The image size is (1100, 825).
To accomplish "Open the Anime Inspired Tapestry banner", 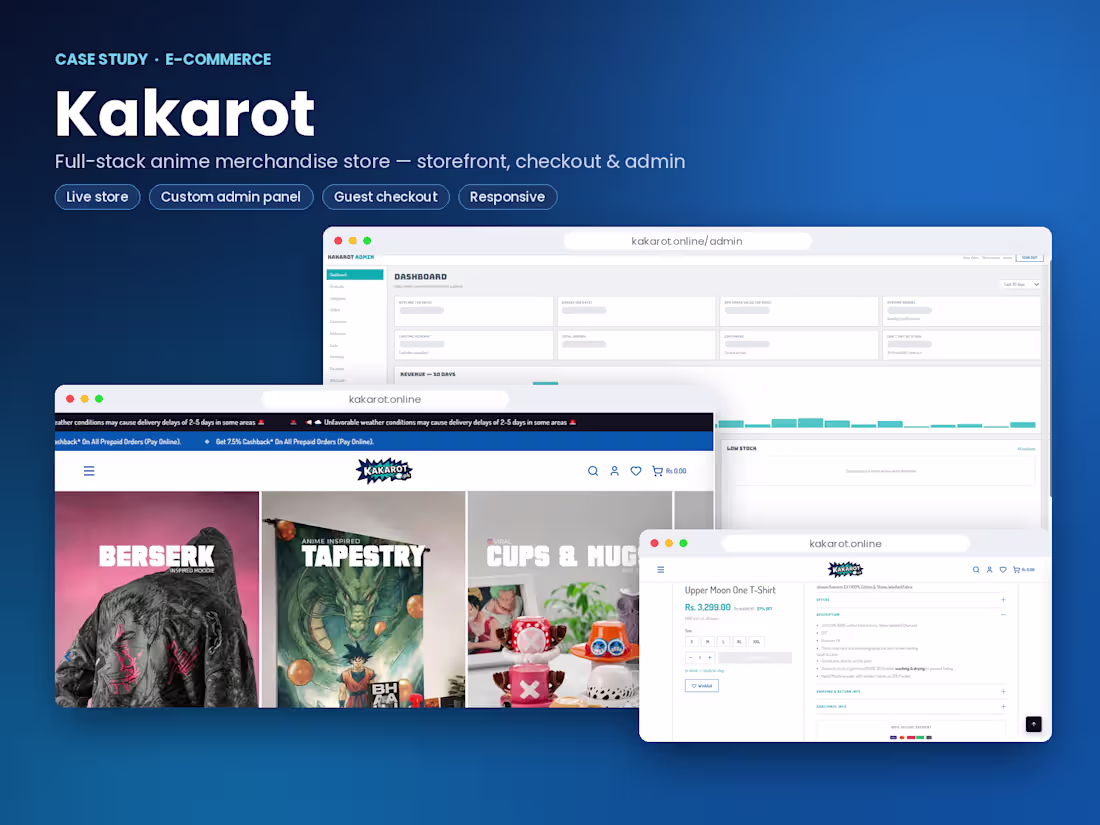I will 363,599.
